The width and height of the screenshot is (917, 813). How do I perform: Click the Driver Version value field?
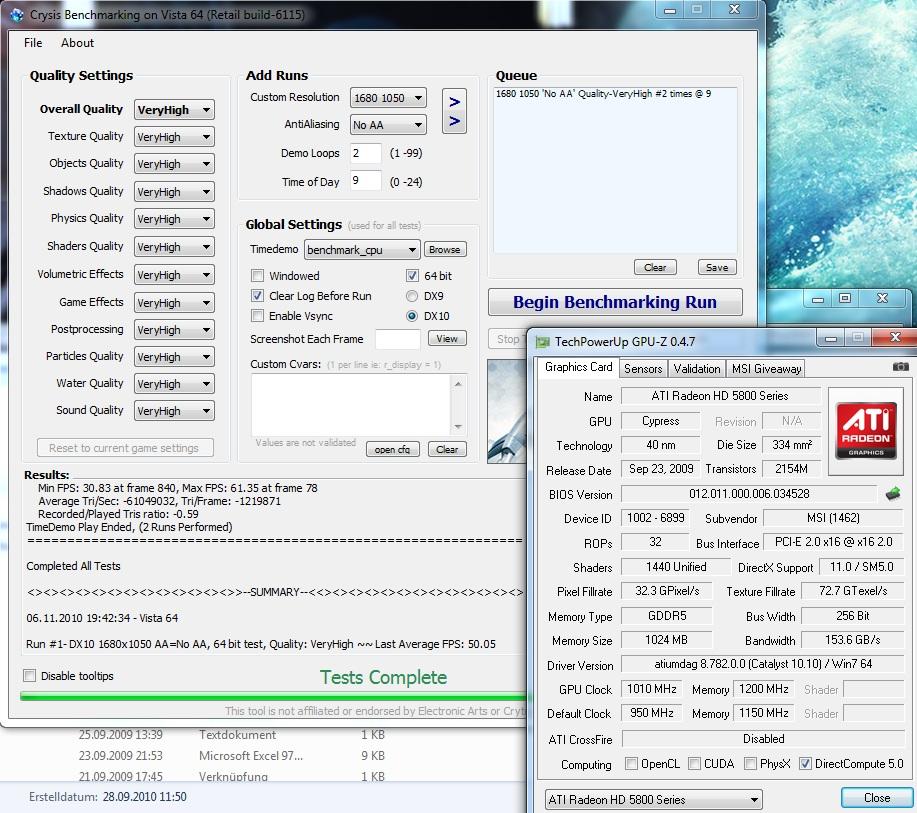pos(763,664)
